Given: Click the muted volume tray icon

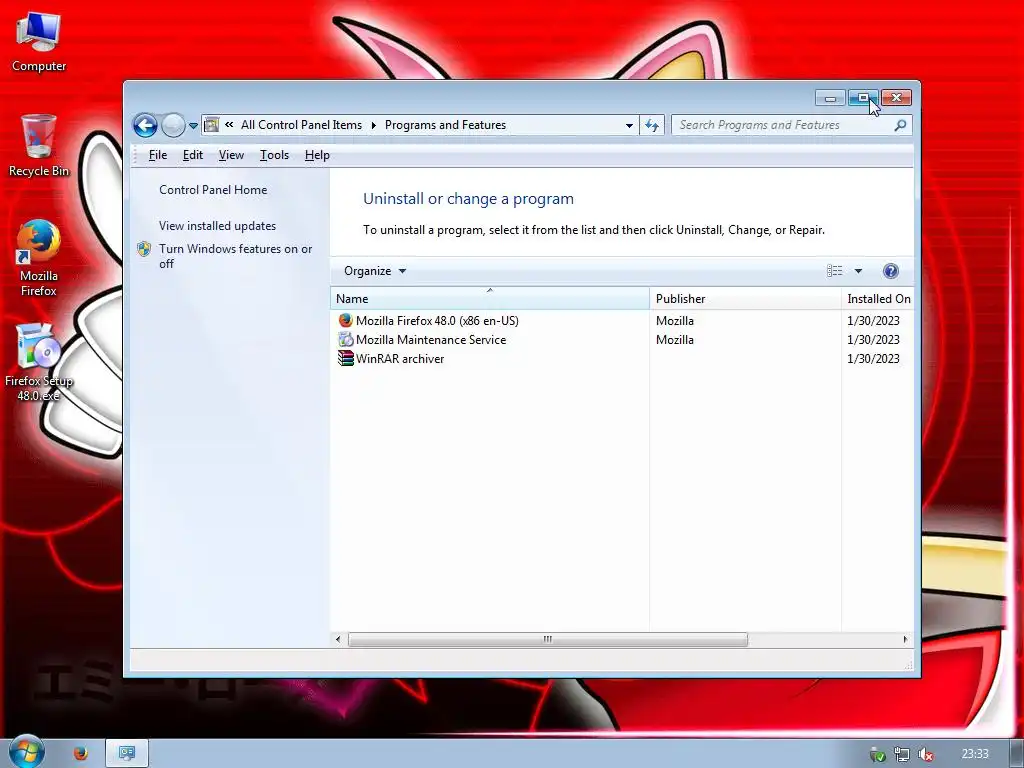Looking at the screenshot, I should coord(925,754).
